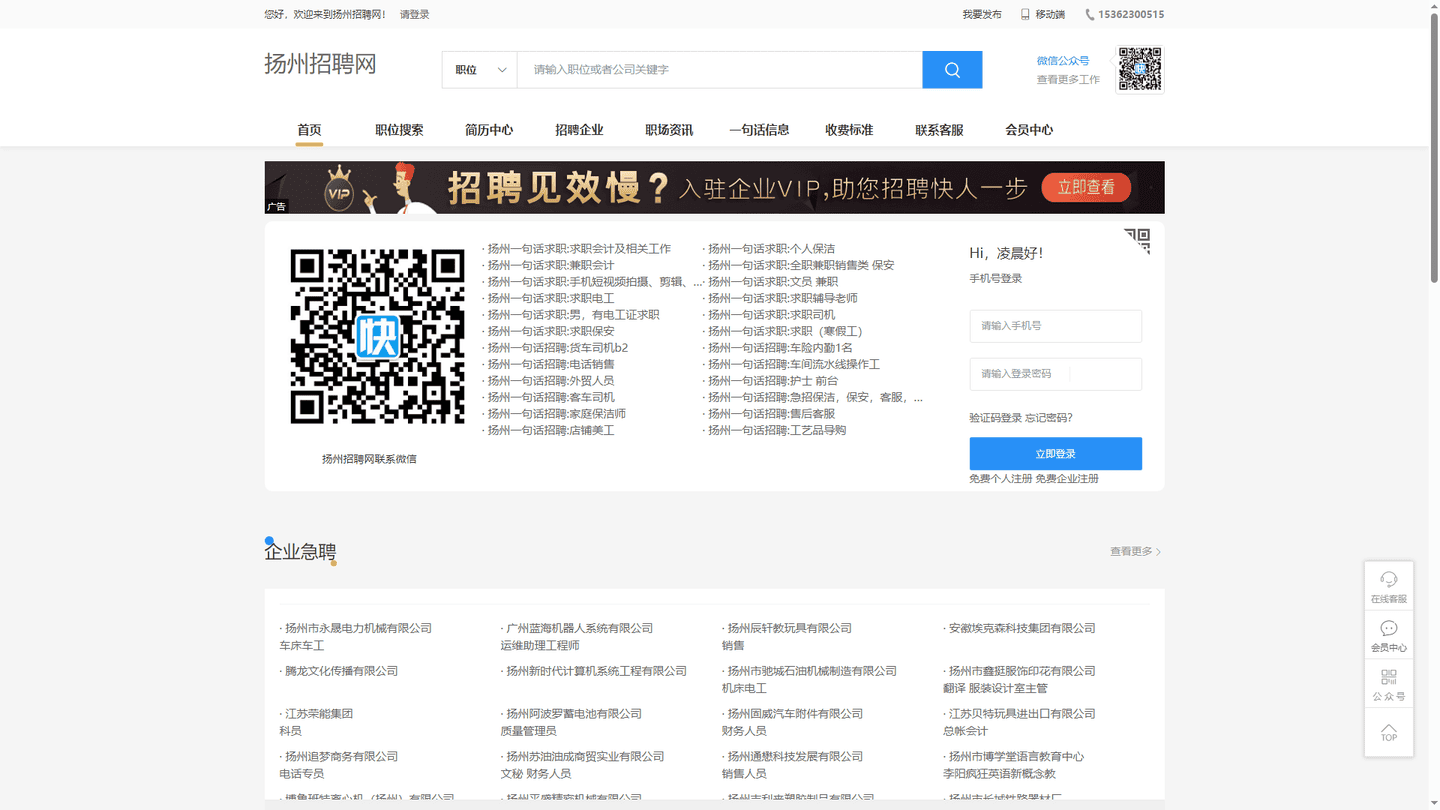Click the 翻译 服装设计室主管 job title
This screenshot has height=810, width=1440.
995,688
